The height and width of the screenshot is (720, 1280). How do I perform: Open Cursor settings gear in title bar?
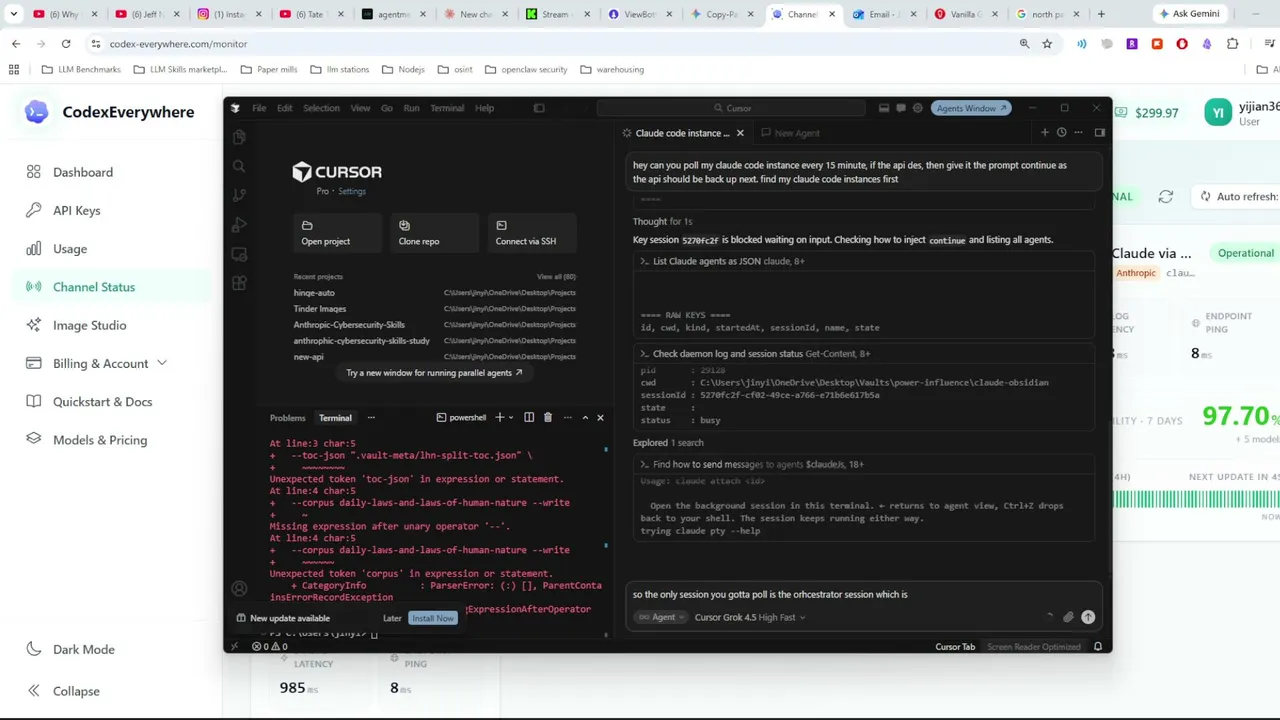[x=917, y=108]
